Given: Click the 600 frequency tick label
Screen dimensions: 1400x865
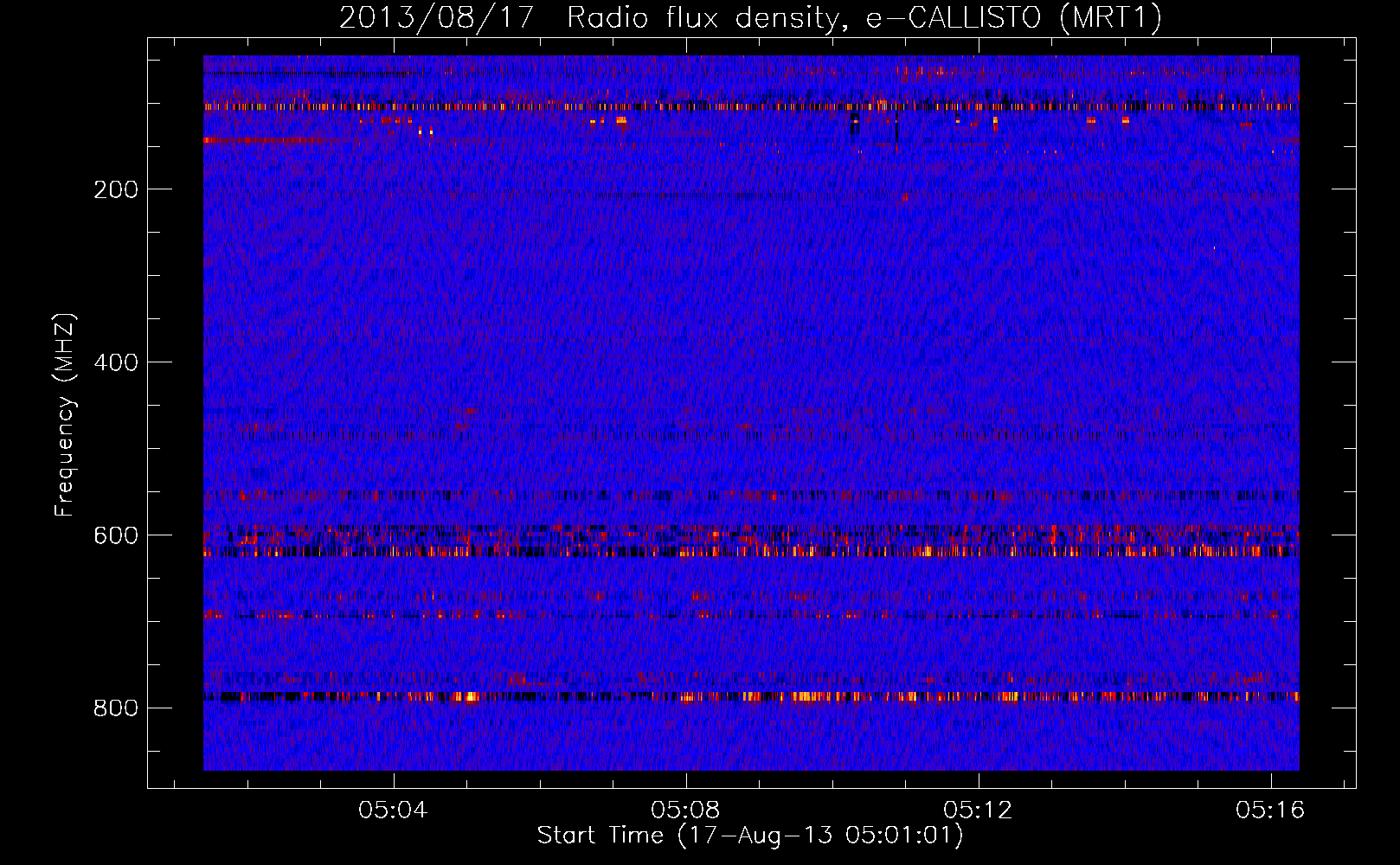Looking at the screenshot, I should pyautogui.click(x=116, y=535).
